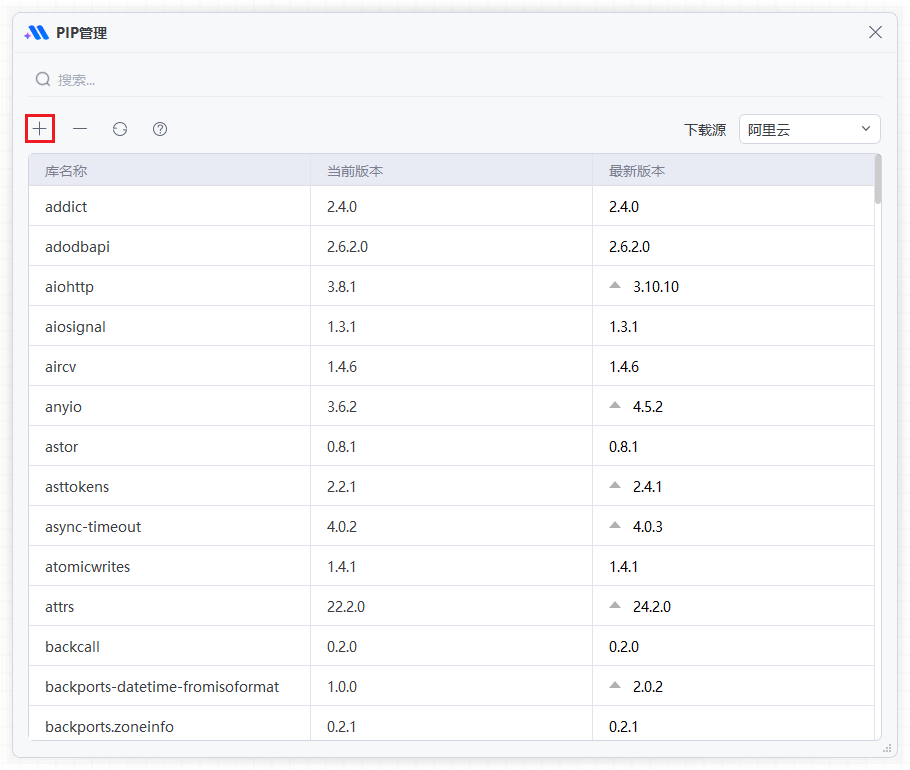Select the astor library name
This screenshot has height=770, width=910.
coord(62,447)
